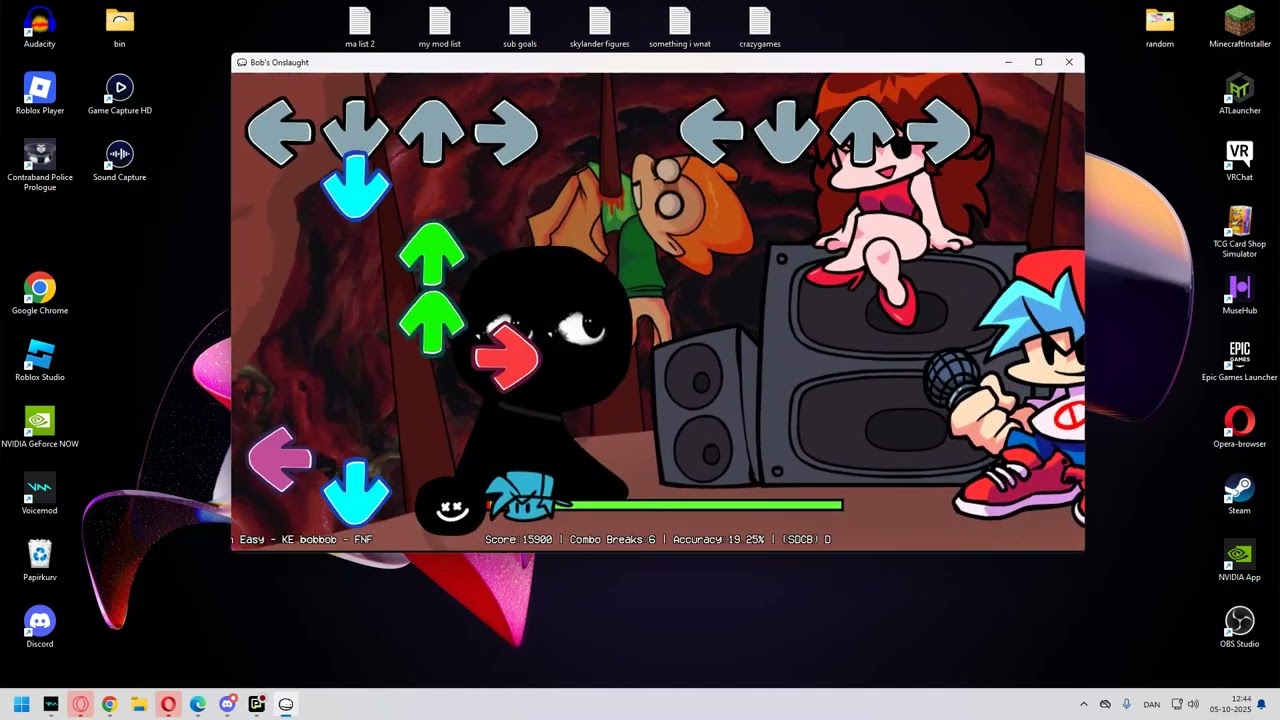Click the Bob's Onslaught window title
The image size is (1280, 720).
tap(279, 62)
